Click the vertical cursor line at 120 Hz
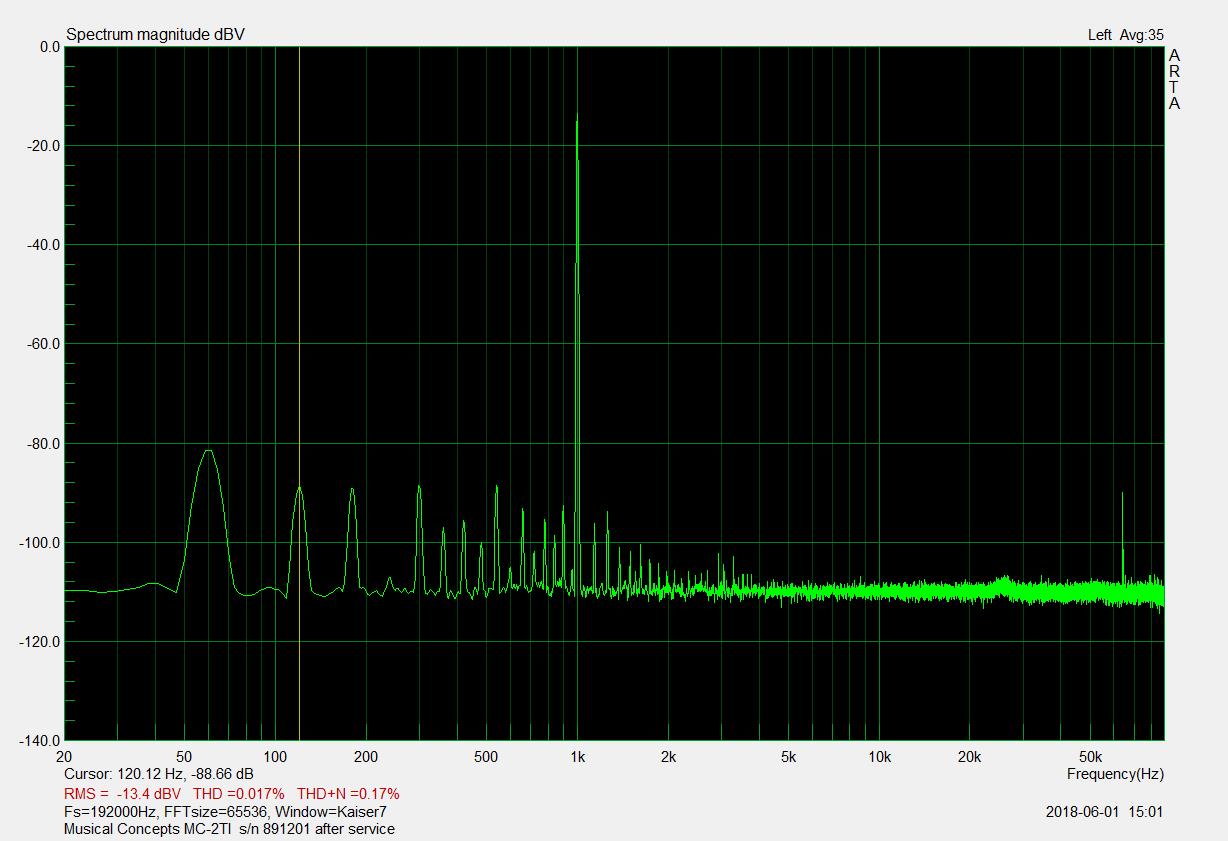 coord(299,393)
